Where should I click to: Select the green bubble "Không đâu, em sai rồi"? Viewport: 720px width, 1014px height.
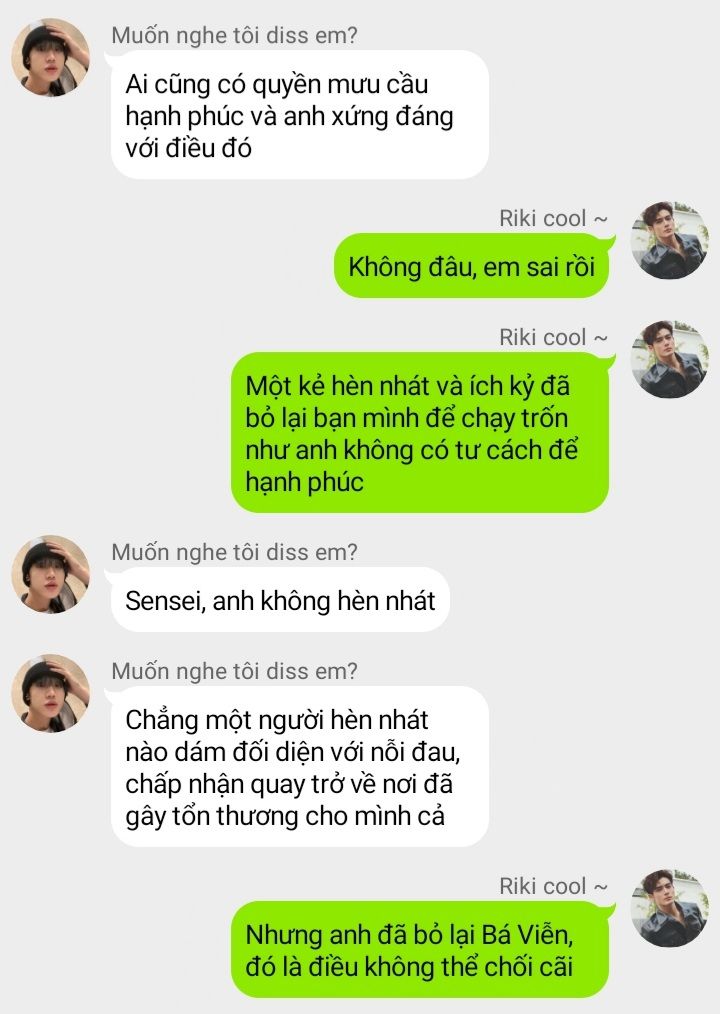(x=472, y=266)
